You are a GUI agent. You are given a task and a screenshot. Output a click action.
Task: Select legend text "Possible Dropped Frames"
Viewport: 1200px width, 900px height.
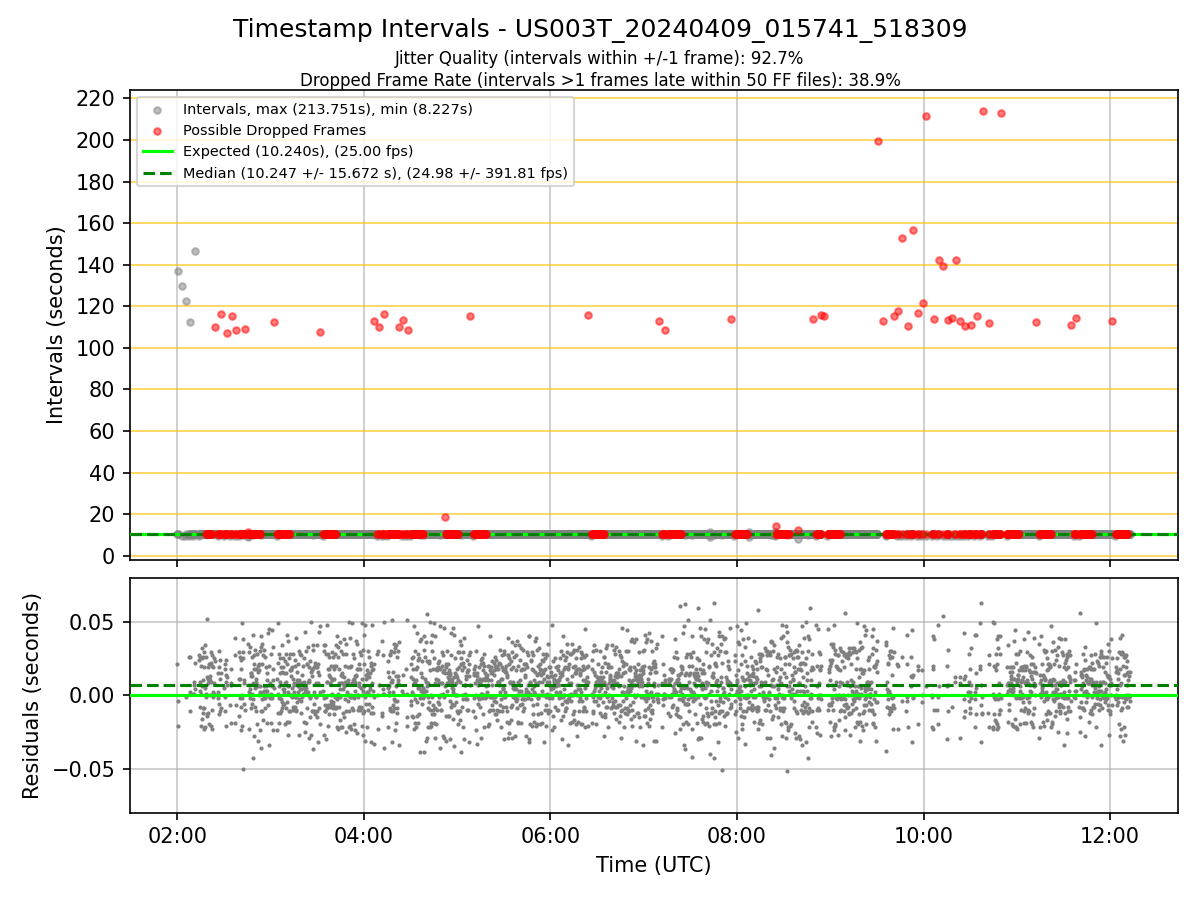[x=274, y=130]
